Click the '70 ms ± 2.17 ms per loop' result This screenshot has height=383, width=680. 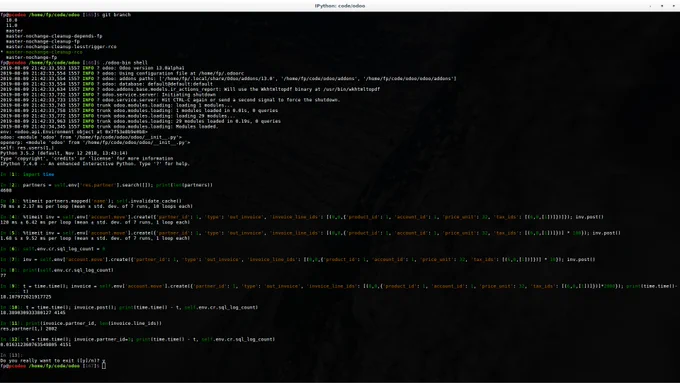click(x=96, y=206)
